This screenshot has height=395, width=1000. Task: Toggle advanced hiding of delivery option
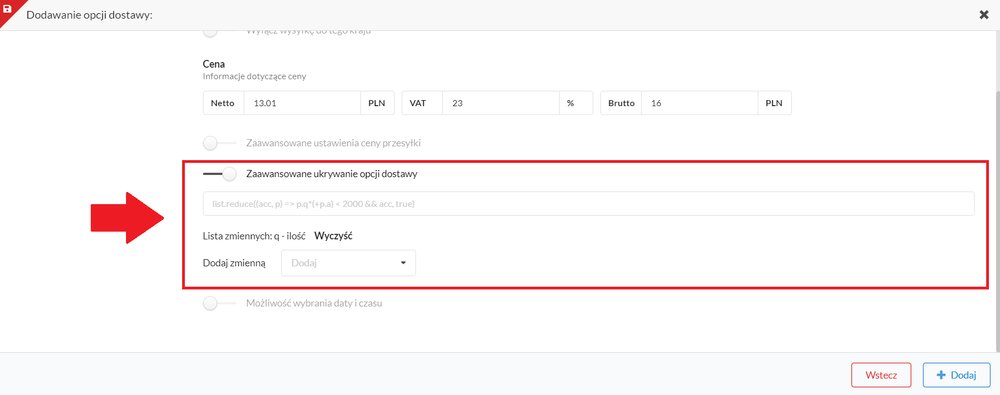[219, 174]
